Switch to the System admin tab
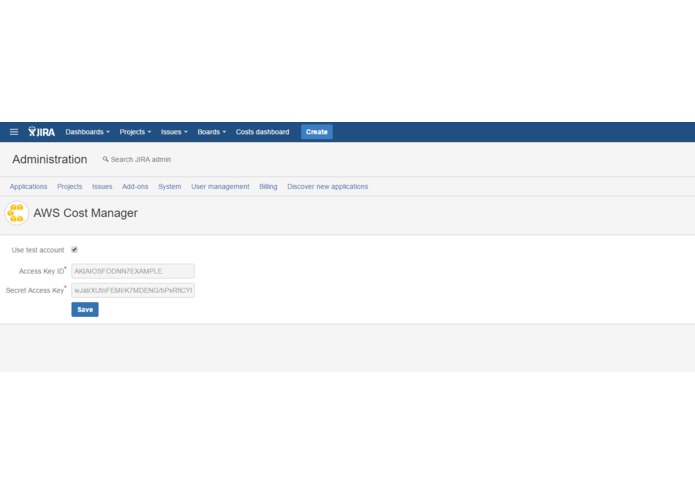The image size is (695, 494). point(170,187)
